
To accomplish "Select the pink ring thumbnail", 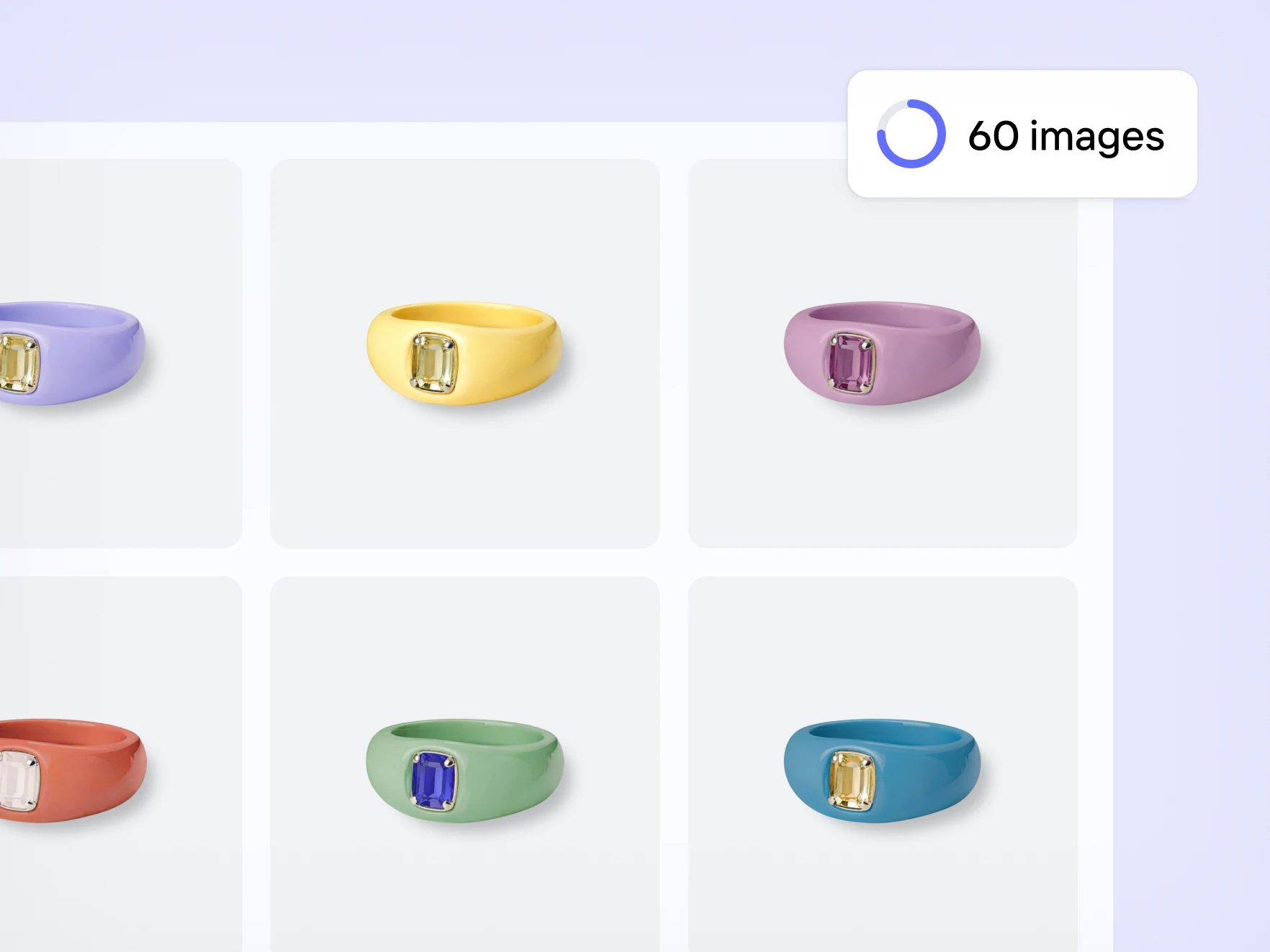I will click(x=883, y=353).
